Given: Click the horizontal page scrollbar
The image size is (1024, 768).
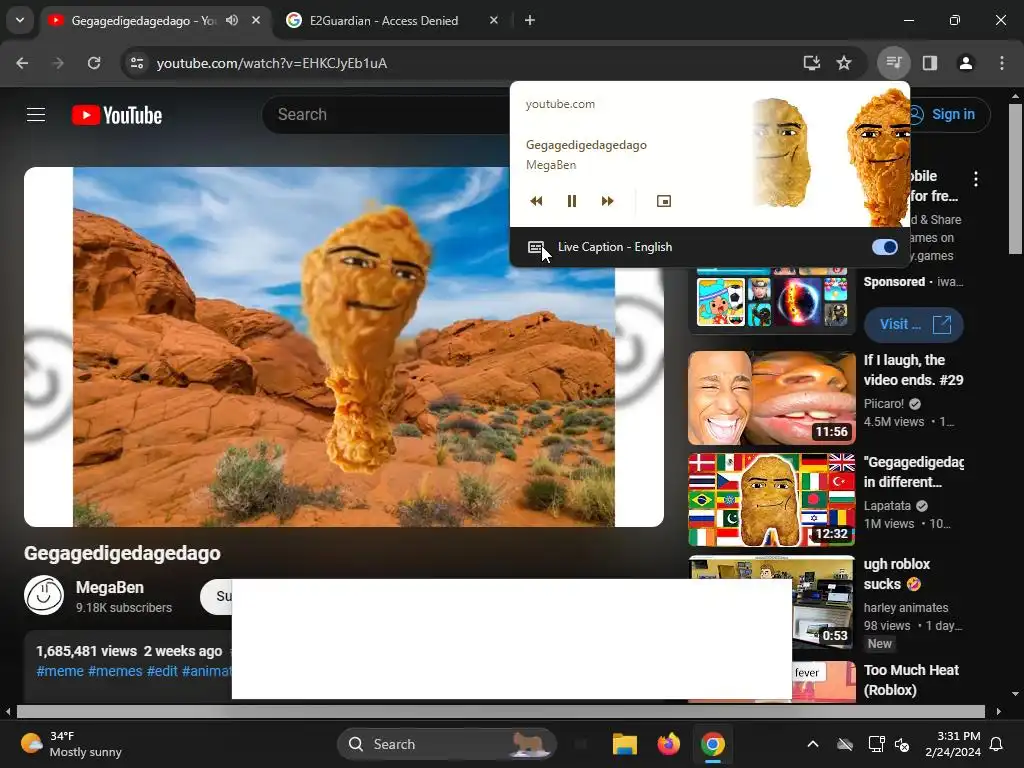Looking at the screenshot, I should pyautogui.click(x=500, y=711).
